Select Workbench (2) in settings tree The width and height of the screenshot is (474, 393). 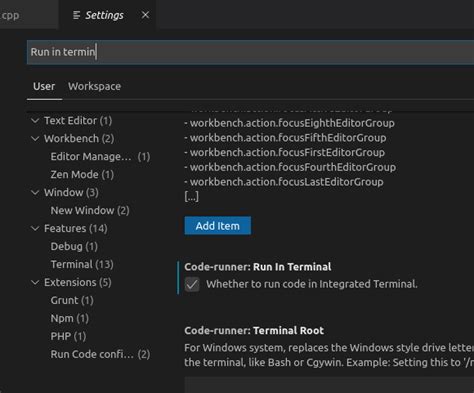(79, 139)
